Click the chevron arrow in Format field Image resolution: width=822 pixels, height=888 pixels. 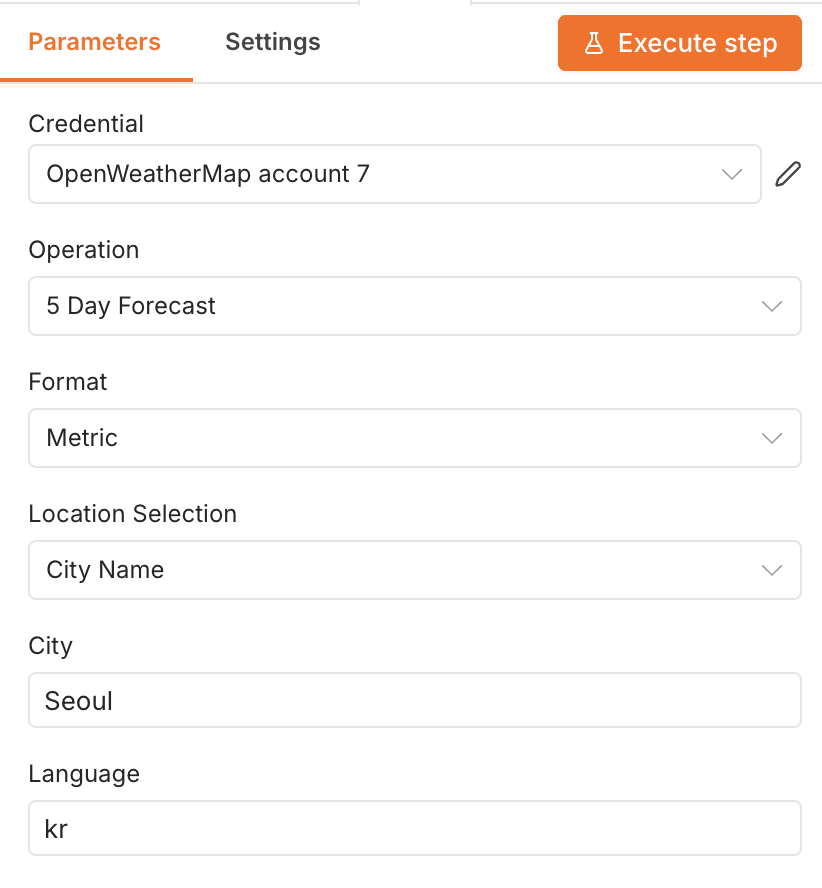point(772,438)
